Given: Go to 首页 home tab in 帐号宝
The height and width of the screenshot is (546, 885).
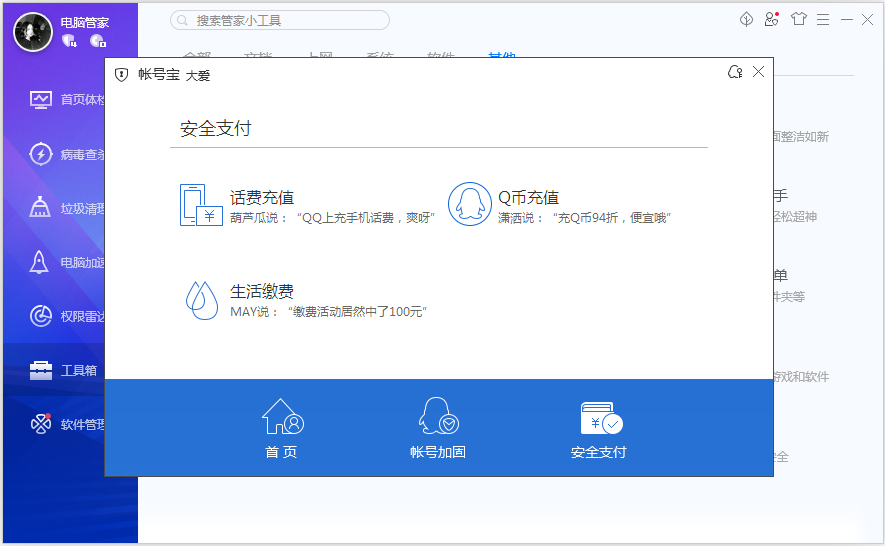Looking at the screenshot, I should (x=282, y=428).
